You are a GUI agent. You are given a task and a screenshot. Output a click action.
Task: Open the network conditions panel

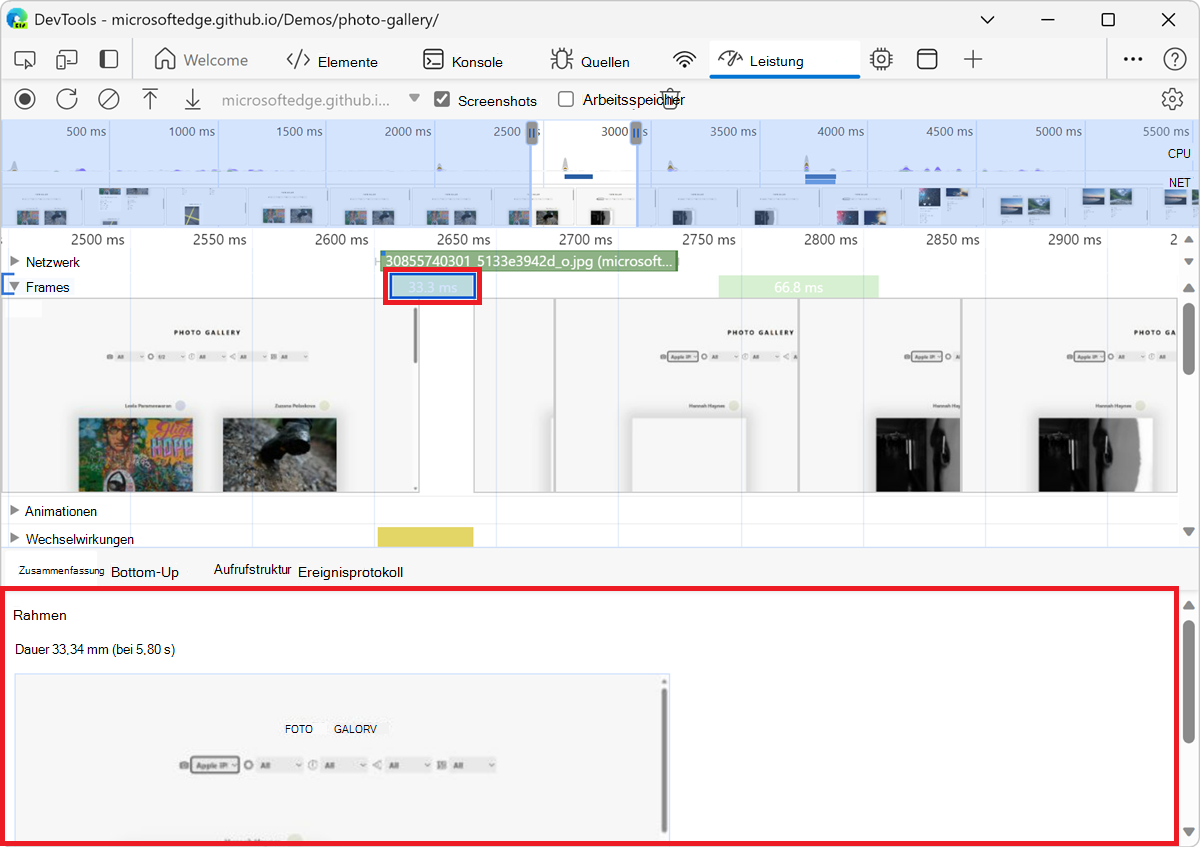(684, 60)
